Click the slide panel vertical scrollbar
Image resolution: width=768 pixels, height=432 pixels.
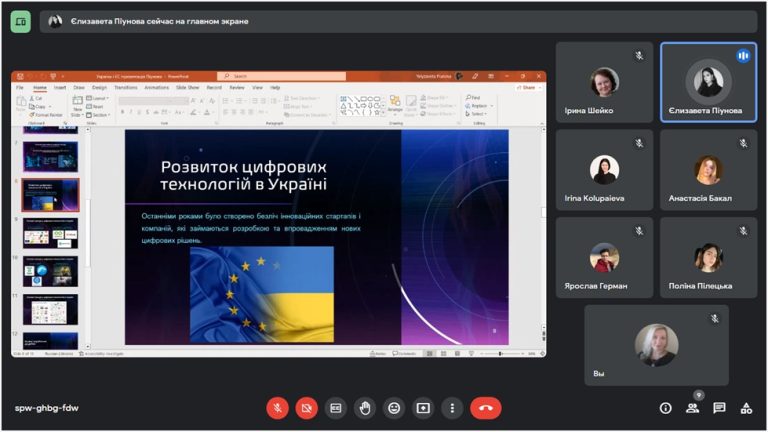[x=88, y=235]
